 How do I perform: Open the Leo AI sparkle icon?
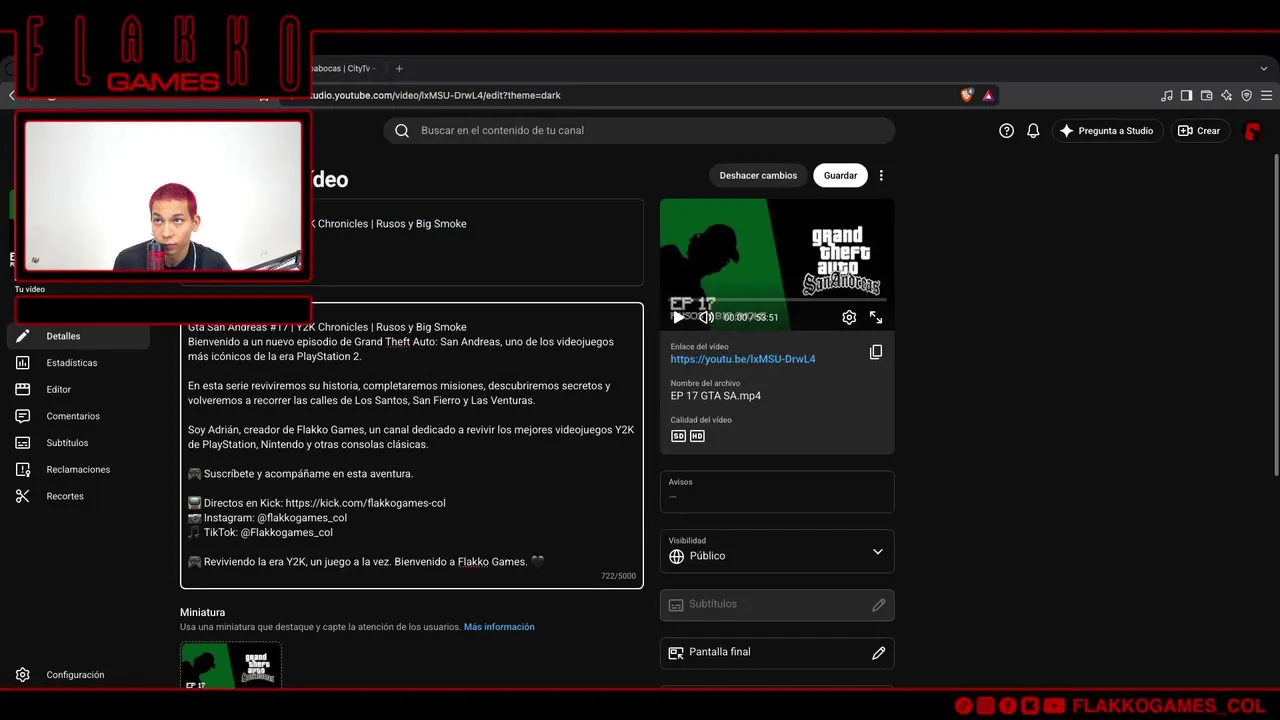tap(1226, 95)
